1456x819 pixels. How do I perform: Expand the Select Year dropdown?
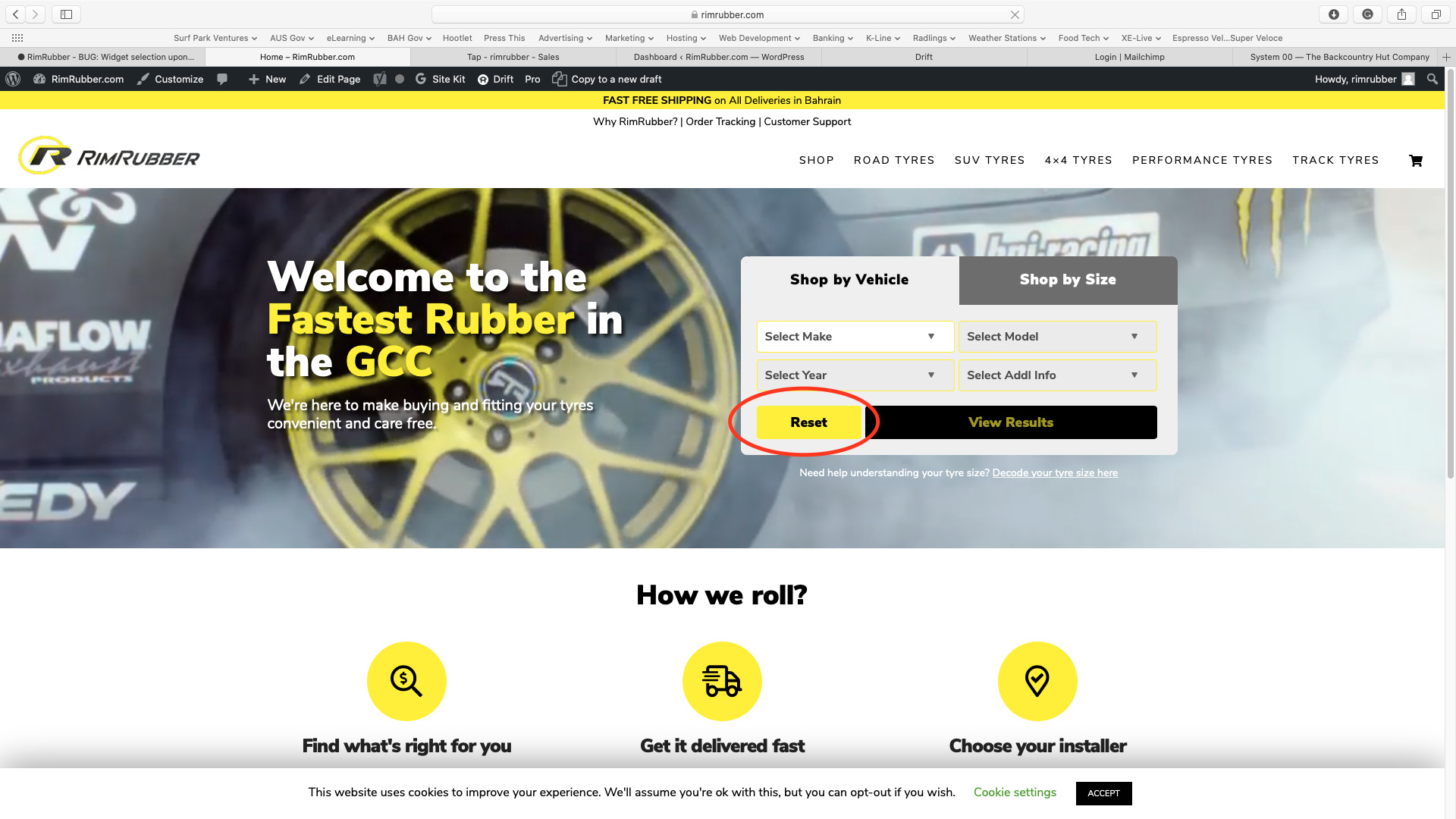tap(855, 375)
